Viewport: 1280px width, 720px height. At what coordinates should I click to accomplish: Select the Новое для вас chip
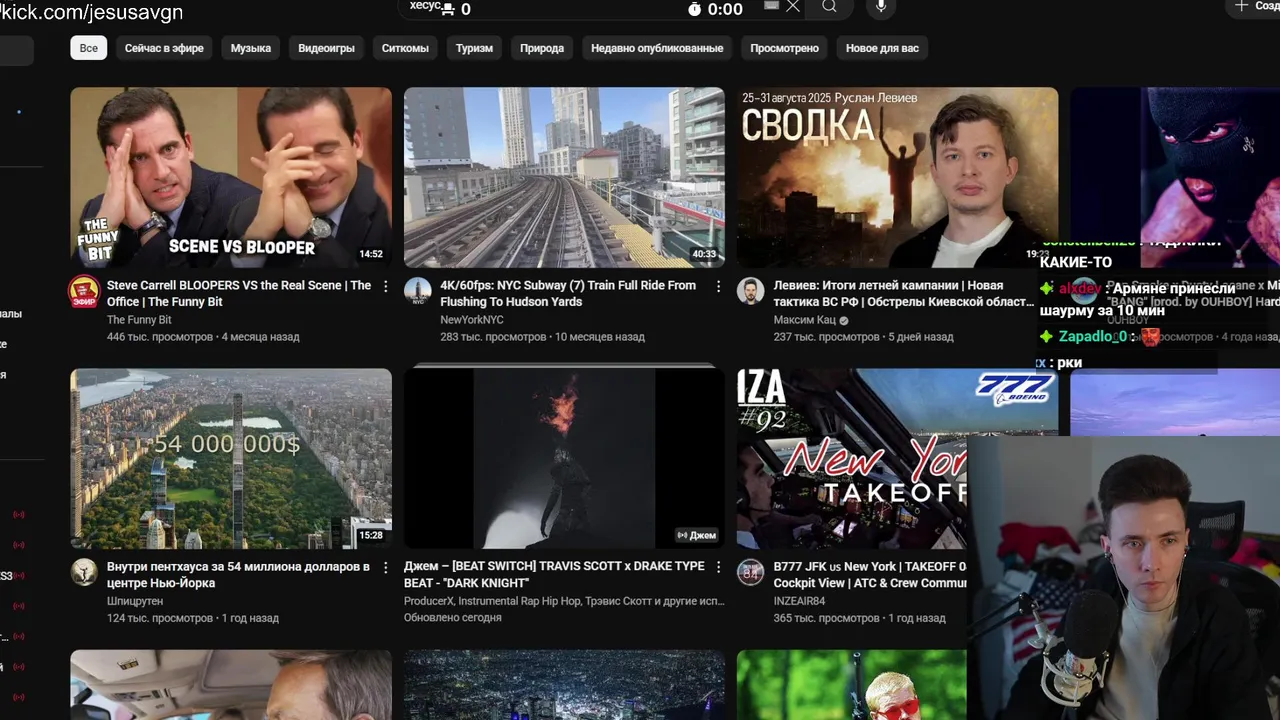click(882, 48)
